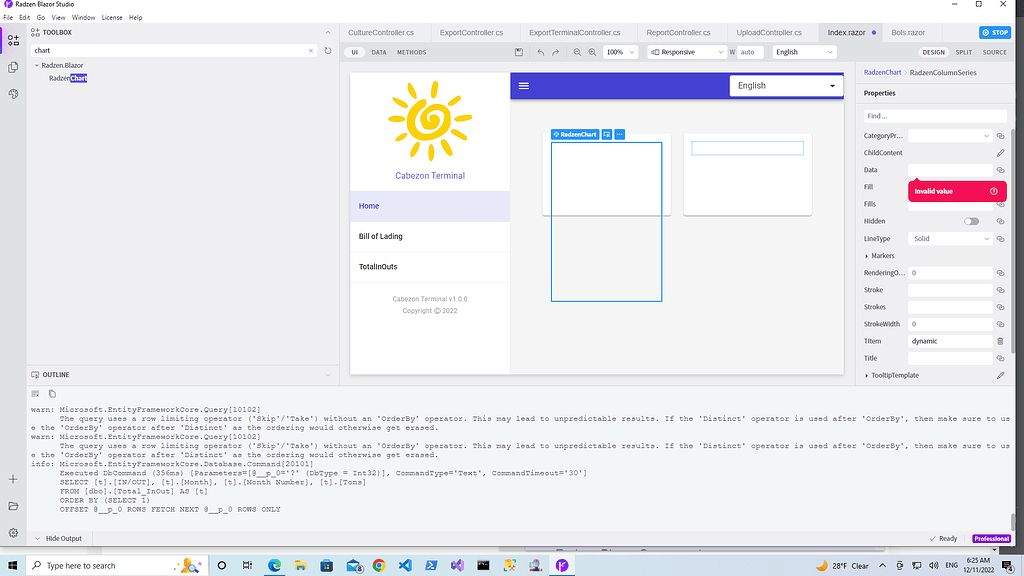
Task: Redo using the toolbar arrow
Action: 554,52
